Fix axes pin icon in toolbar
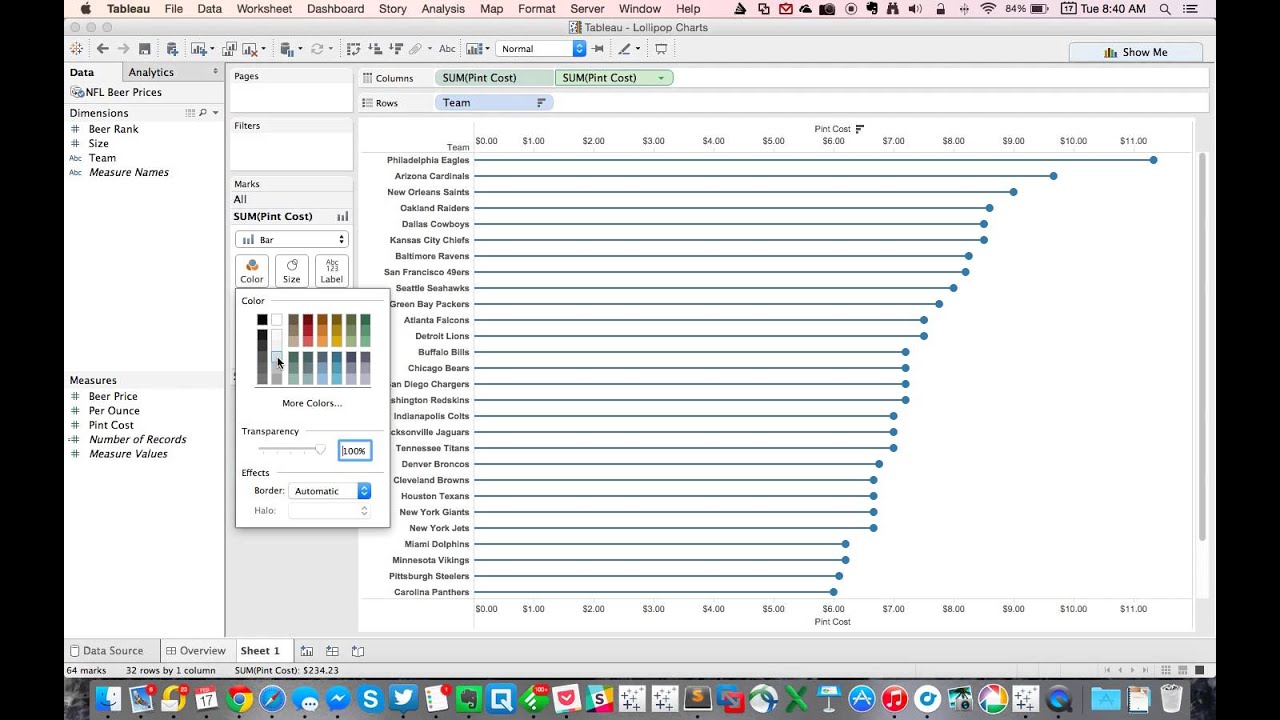Image resolution: width=1280 pixels, height=720 pixels. pos(598,48)
